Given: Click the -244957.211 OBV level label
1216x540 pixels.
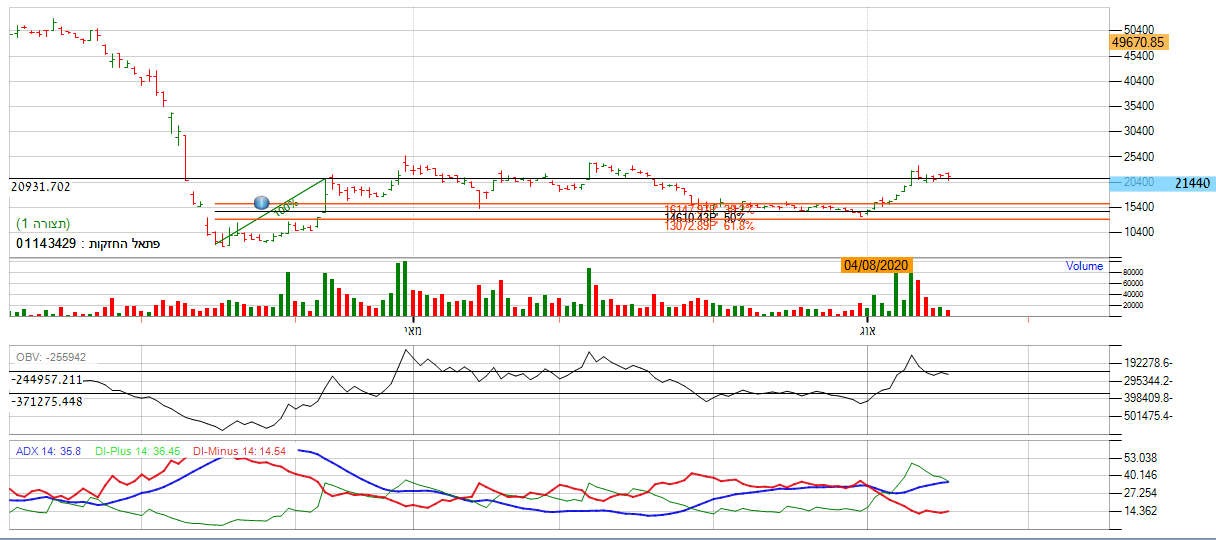Looking at the screenshot, I should coord(47,380).
